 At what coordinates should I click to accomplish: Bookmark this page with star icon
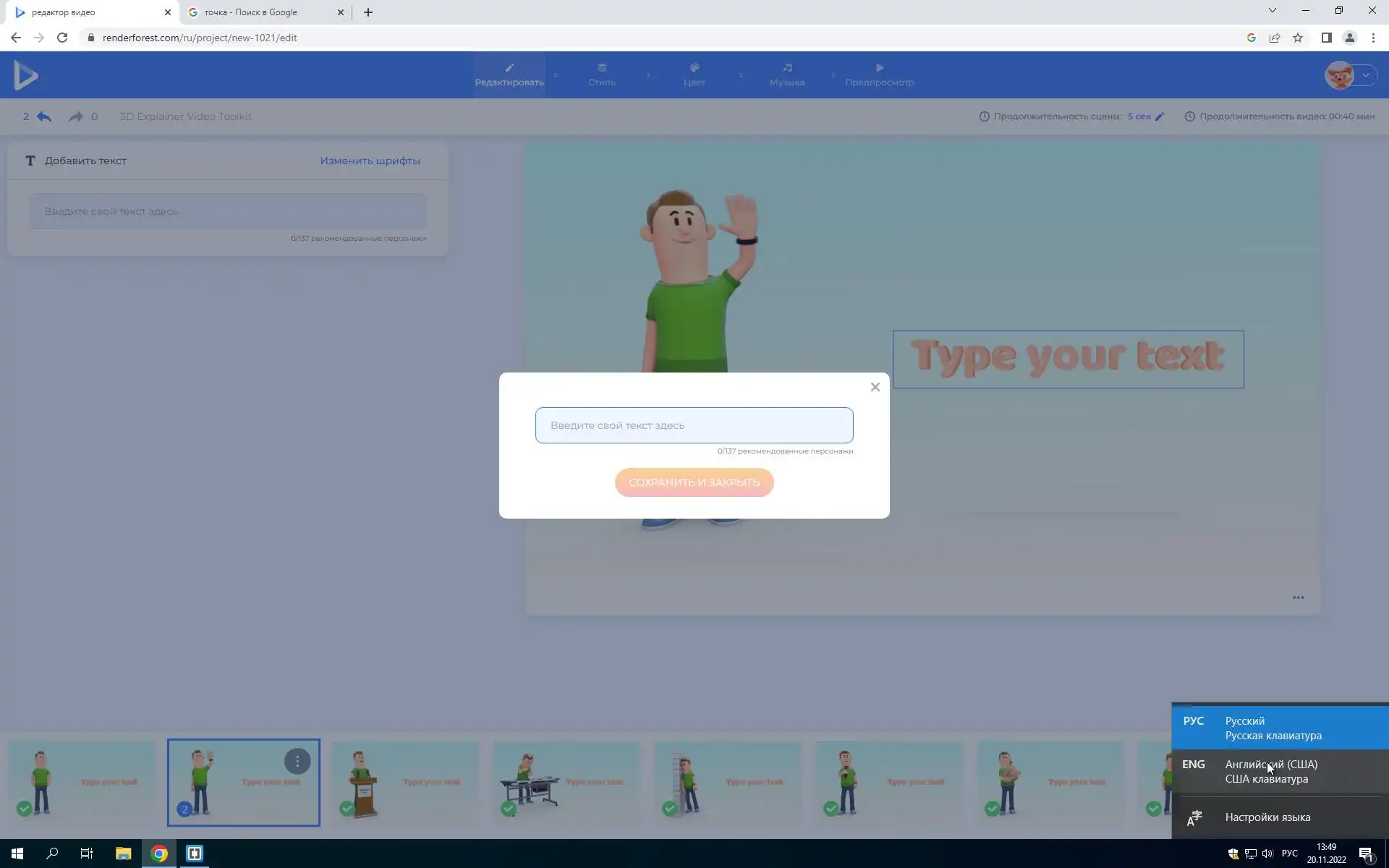[x=1298, y=38]
